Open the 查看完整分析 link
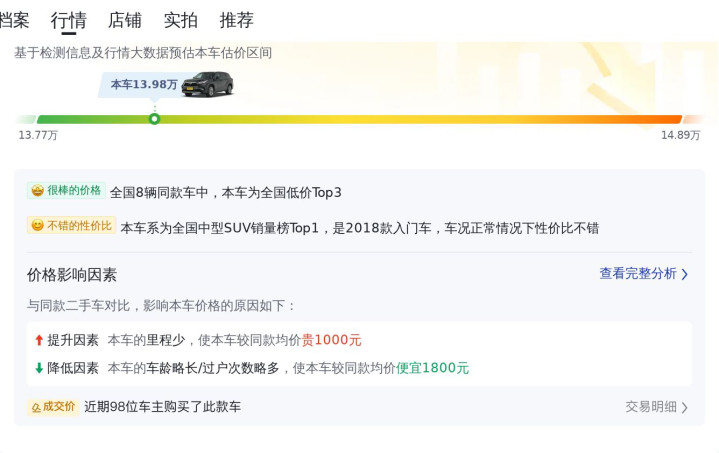 tap(638, 274)
